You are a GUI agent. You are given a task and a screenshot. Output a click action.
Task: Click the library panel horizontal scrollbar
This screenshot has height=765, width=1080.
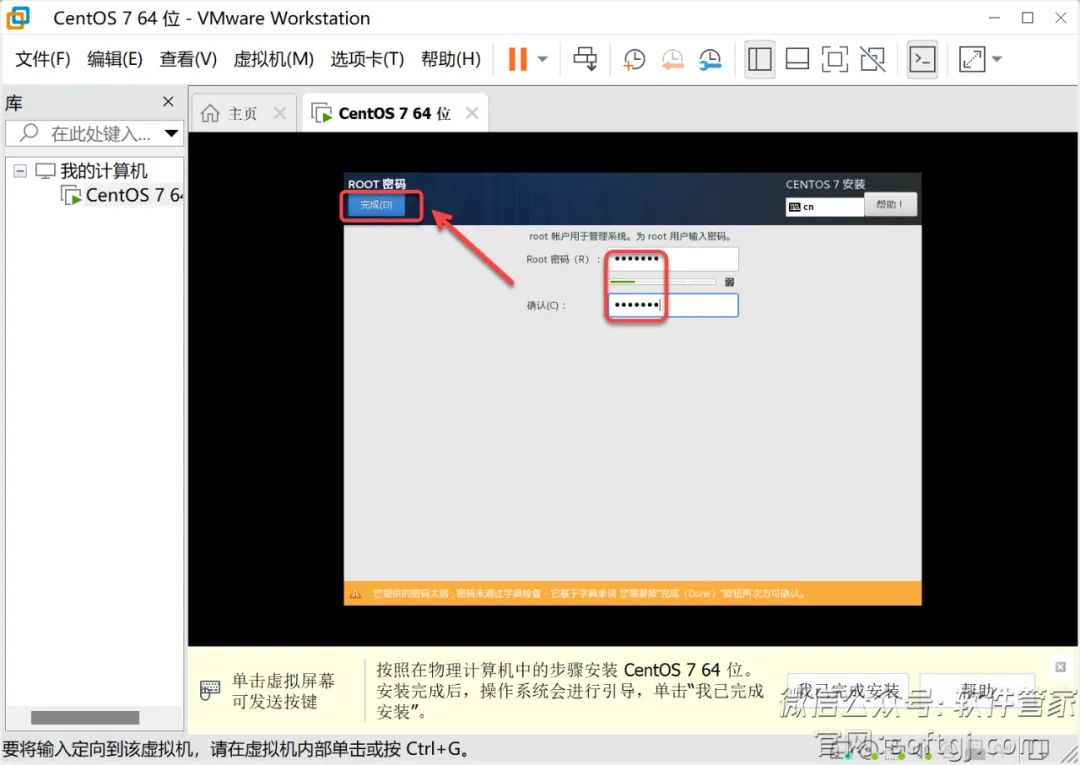pyautogui.click(x=85, y=717)
